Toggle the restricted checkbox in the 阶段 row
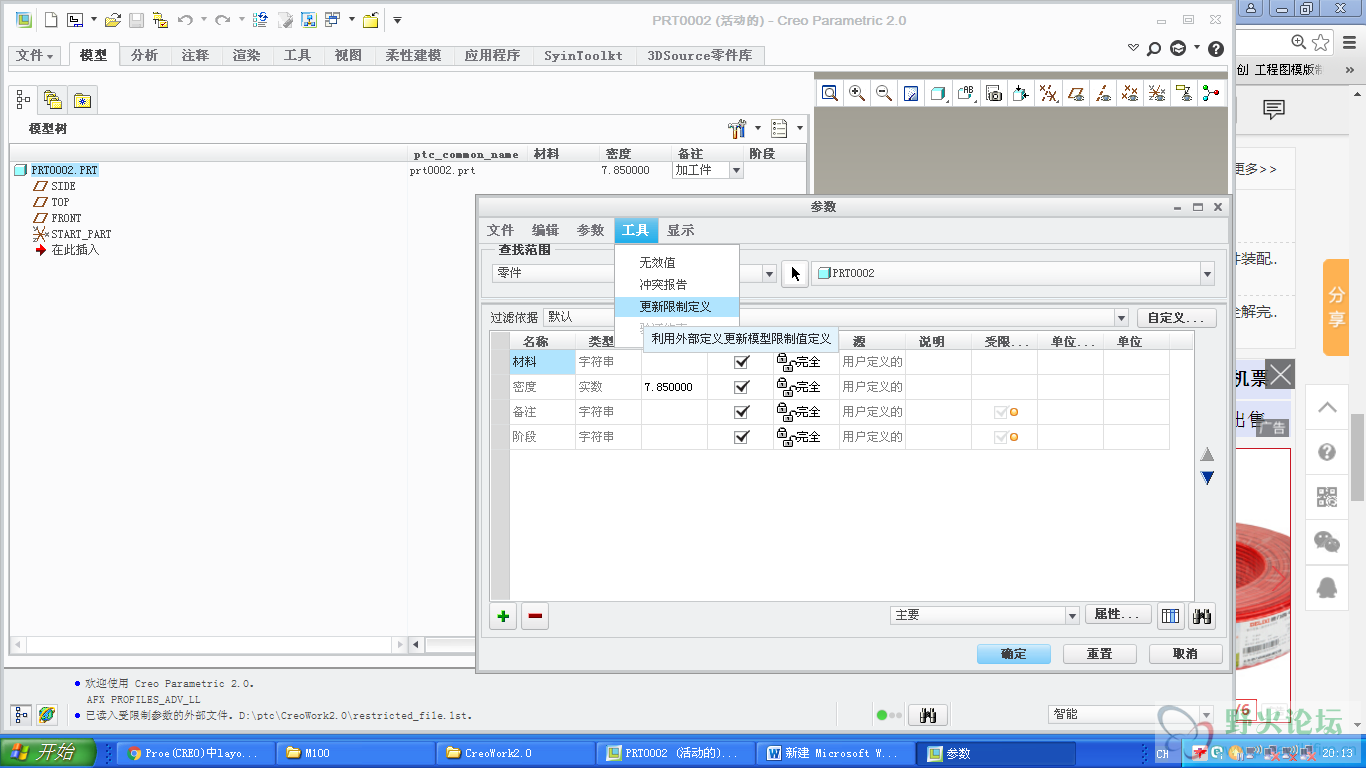 tap(1000, 437)
